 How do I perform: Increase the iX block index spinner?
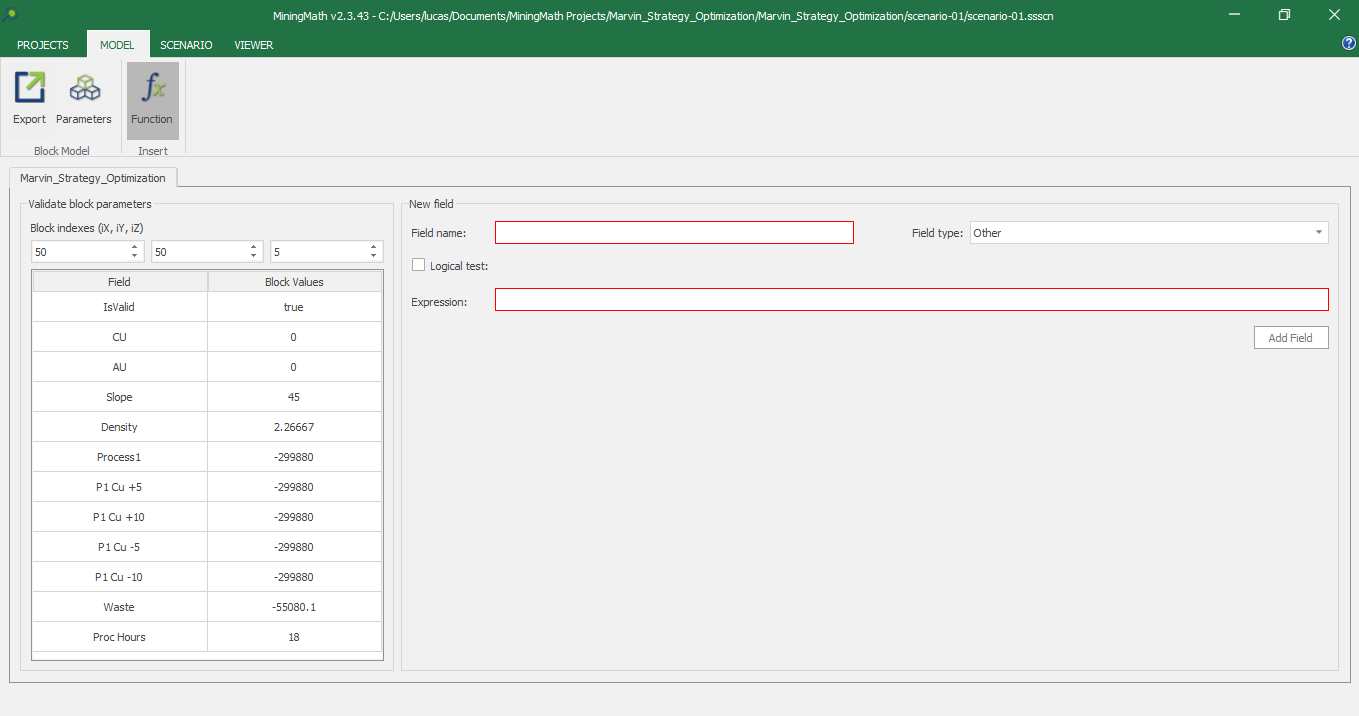click(x=136, y=247)
